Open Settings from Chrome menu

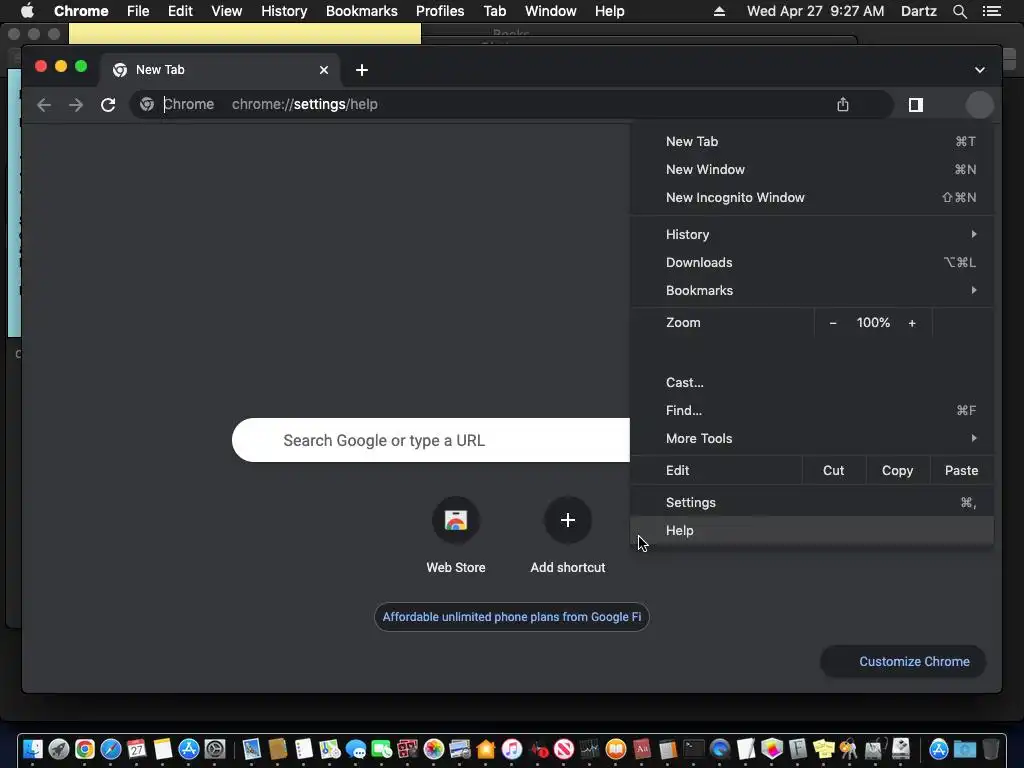tap(812, 503)
